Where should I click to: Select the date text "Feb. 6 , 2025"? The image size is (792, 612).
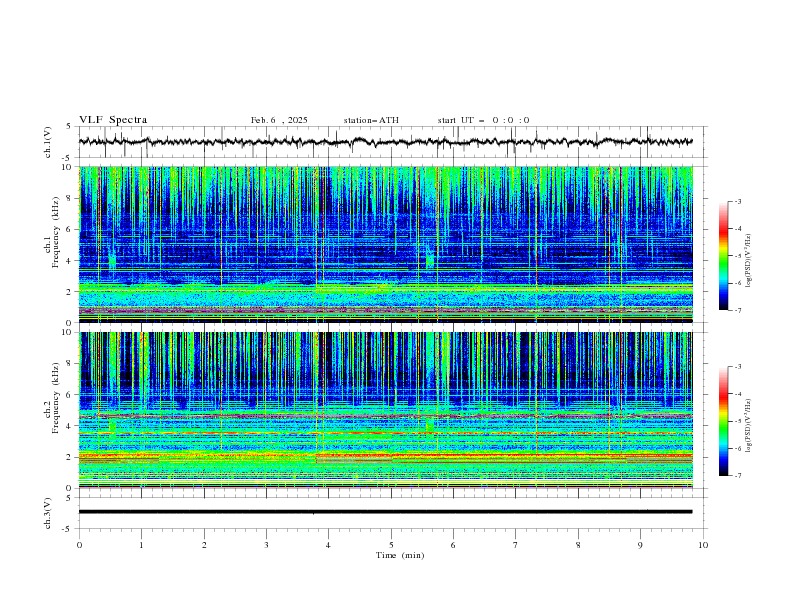click(x=279, y=120)
